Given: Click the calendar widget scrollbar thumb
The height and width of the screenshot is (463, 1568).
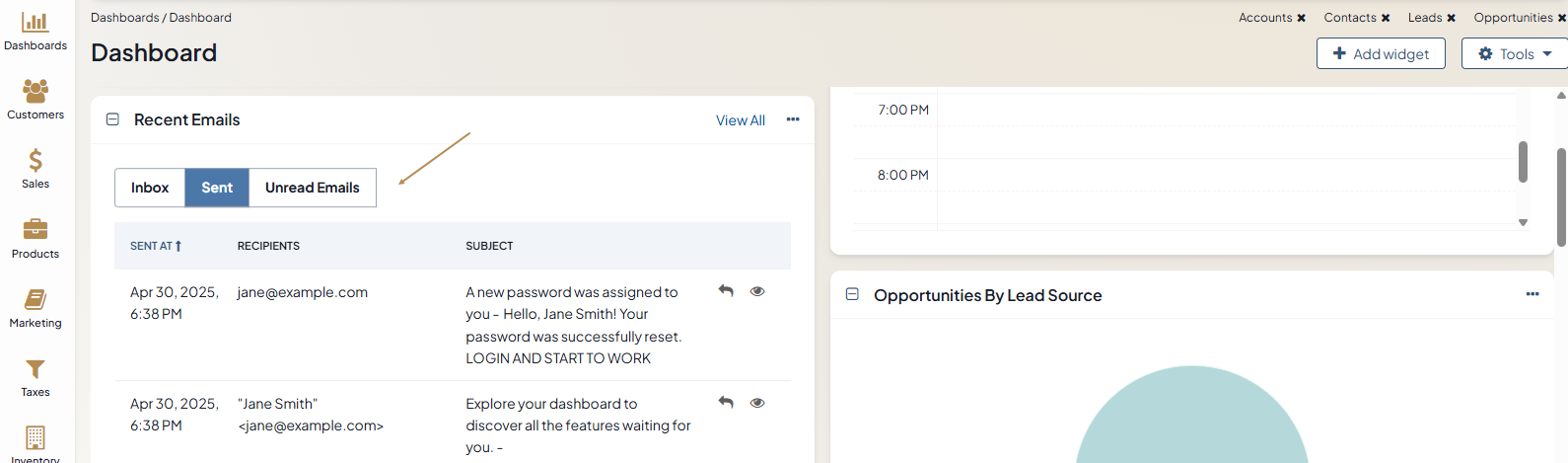Looking at the screenshot, I should pos(1523,162).
